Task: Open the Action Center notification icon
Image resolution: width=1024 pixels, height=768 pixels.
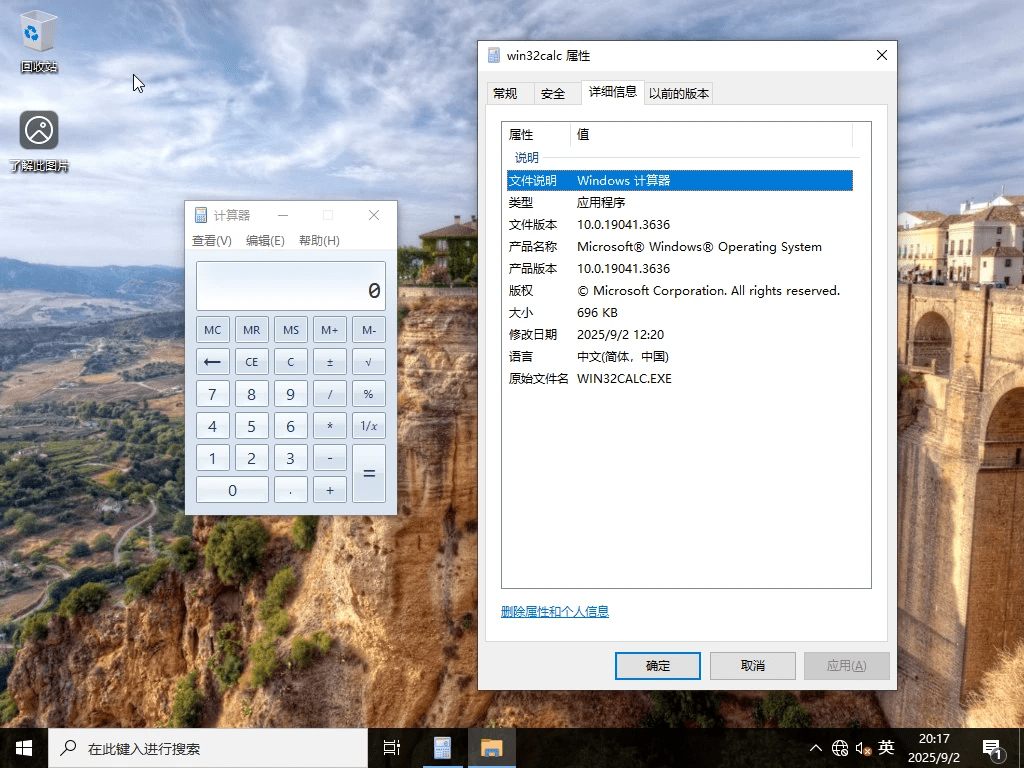Action: coord(991,747)
